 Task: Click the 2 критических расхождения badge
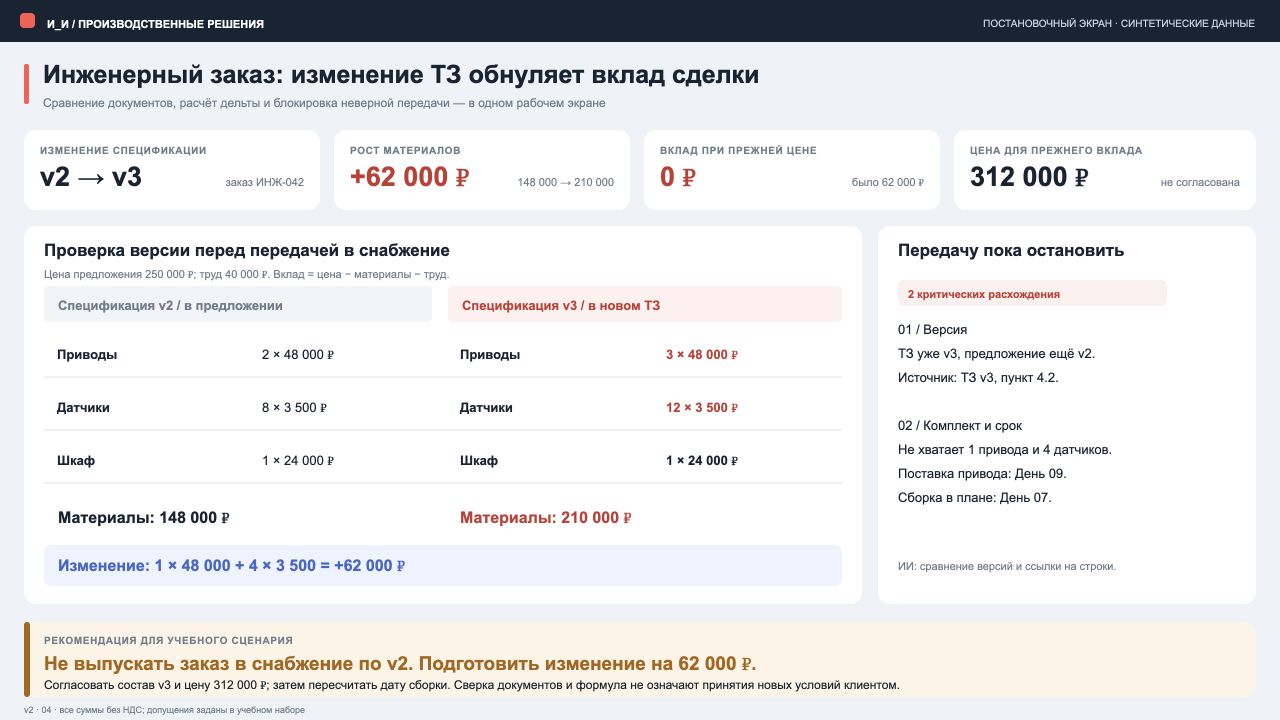pos(1032,294)
